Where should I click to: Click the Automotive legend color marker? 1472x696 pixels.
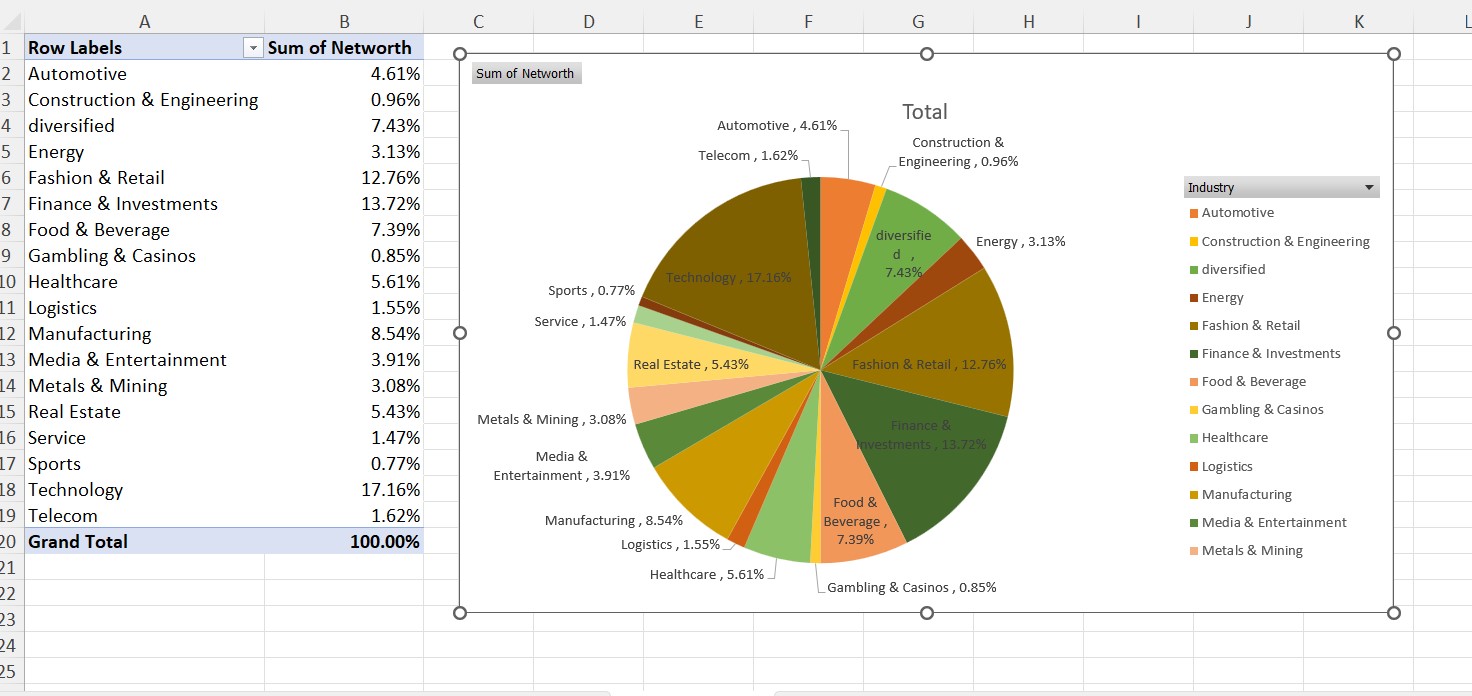click(x=1193, y=213)
